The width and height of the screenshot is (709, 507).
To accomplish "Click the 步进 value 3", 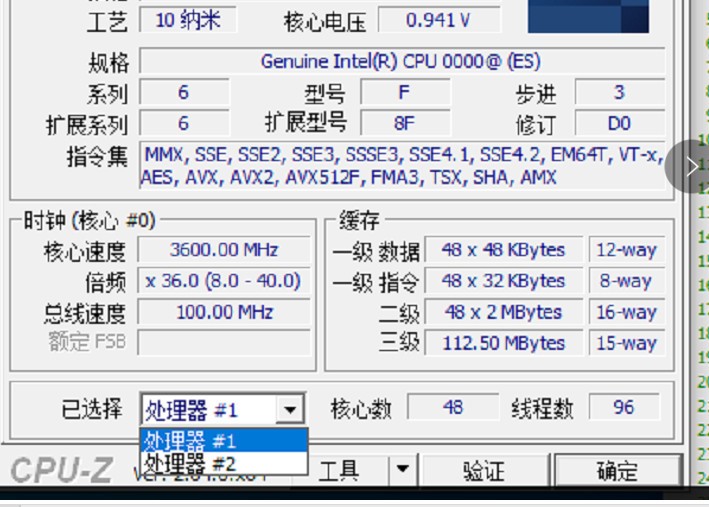I will [x=619, y=92].
